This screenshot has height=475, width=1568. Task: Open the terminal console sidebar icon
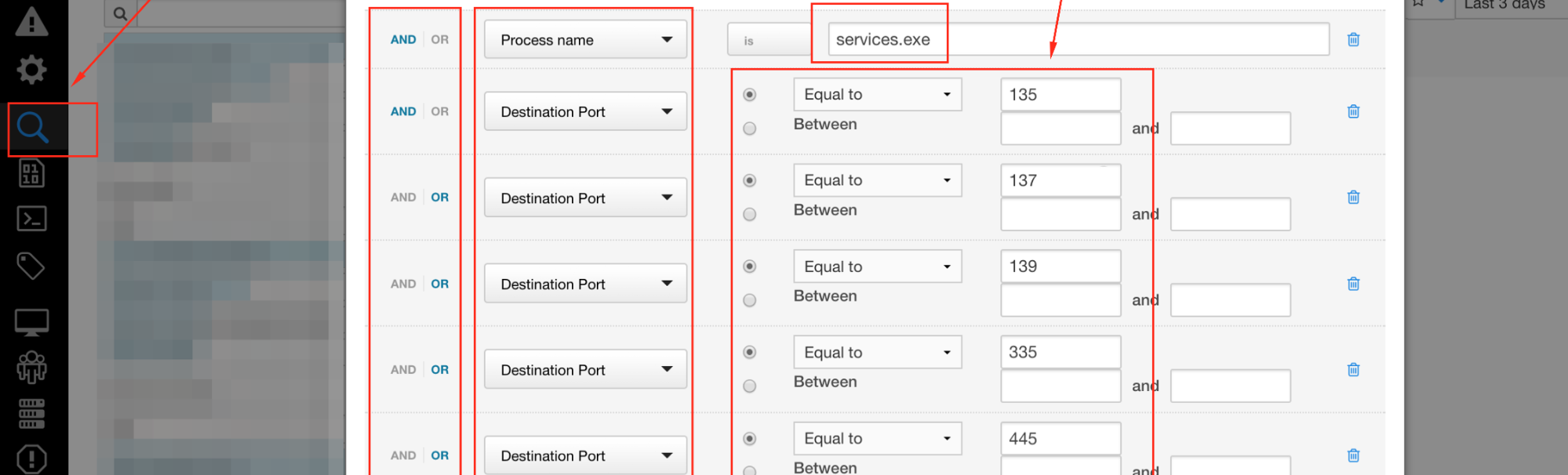[31, 219]
